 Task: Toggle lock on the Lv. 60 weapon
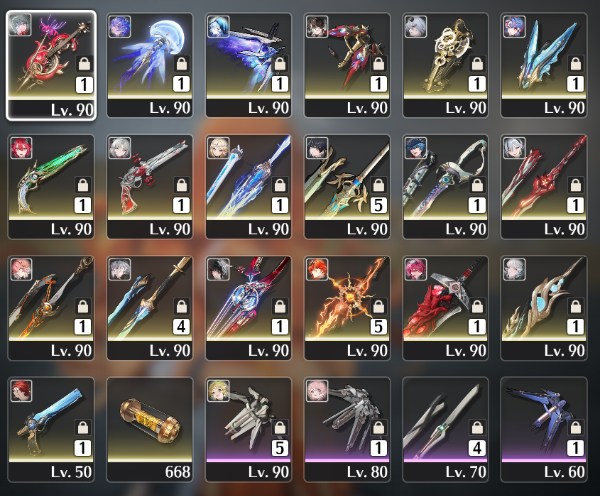[x=576, y=428]
